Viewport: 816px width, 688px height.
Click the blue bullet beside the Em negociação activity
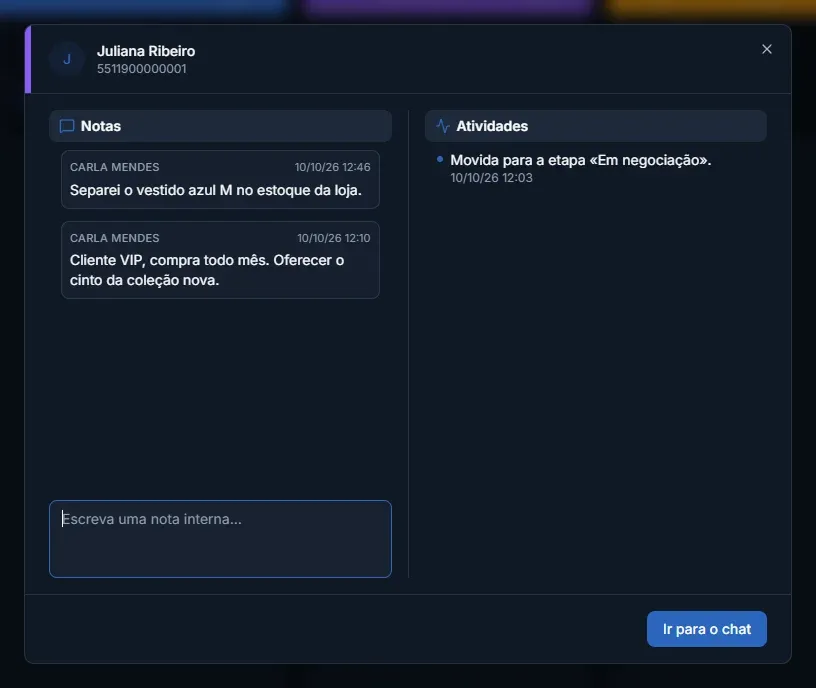[440, 159]
